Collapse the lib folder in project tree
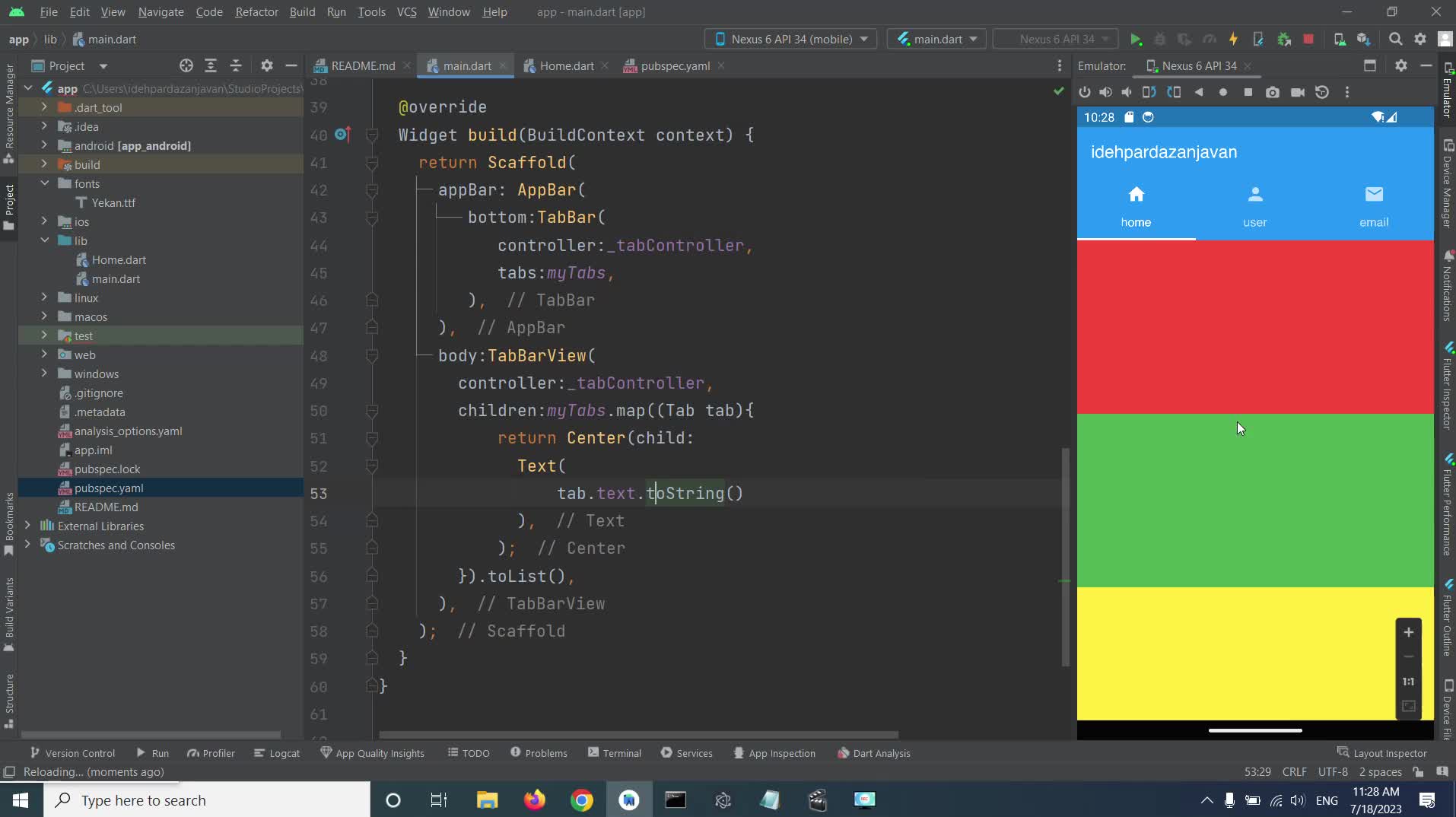Screen dimensions: 1456x817 click(x=44, y=240)
